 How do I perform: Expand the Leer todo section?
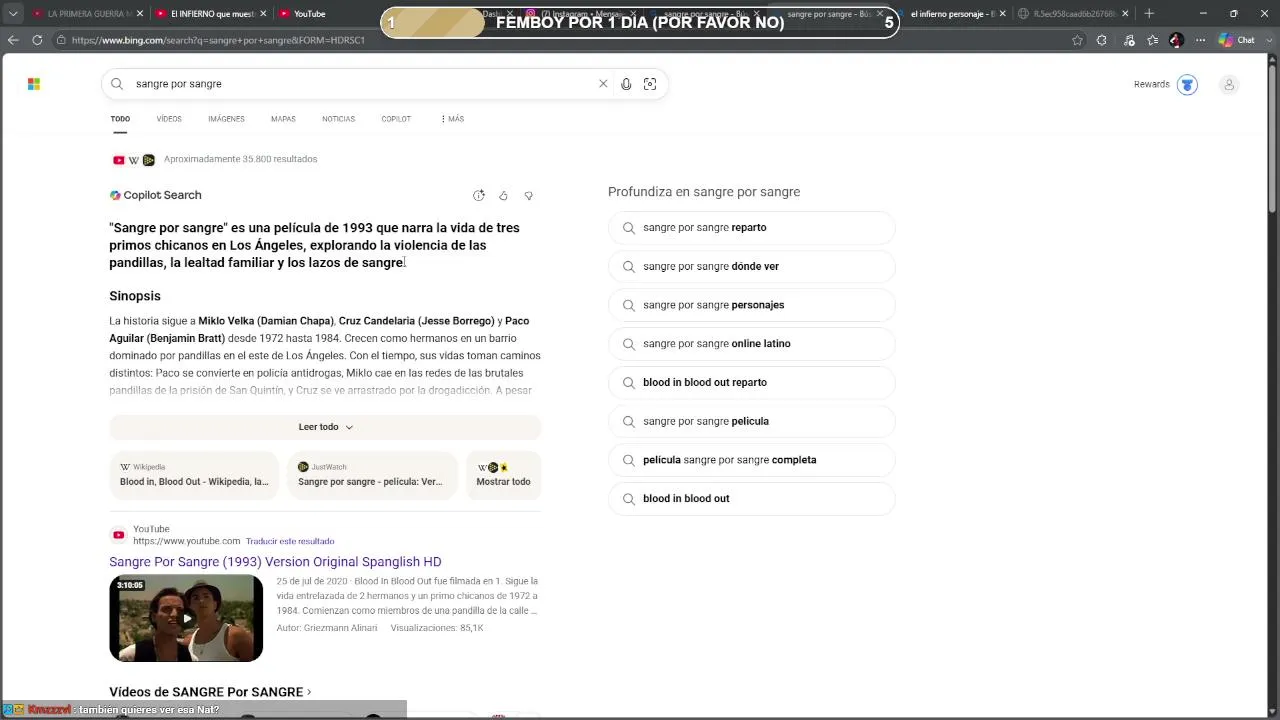(x=325, y=427)
